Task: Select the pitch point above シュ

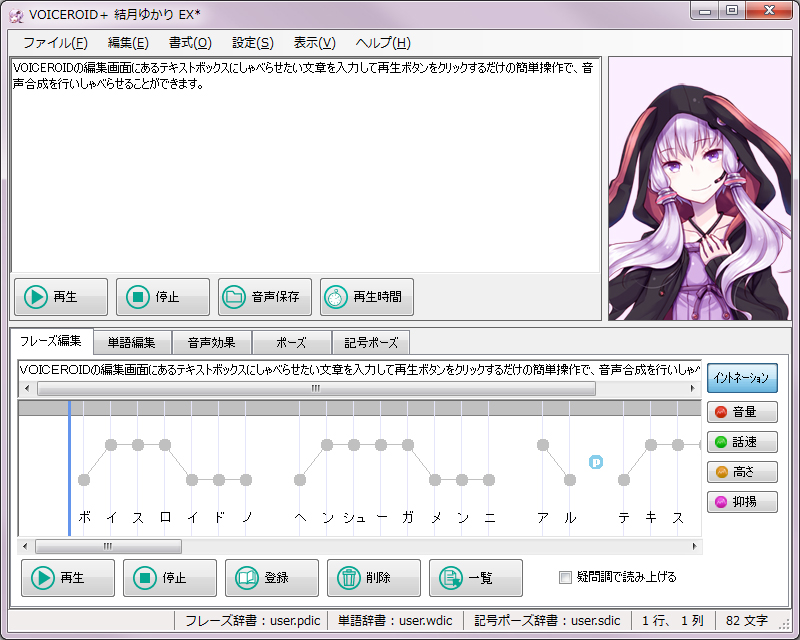Action: click(x=354, y=445)
